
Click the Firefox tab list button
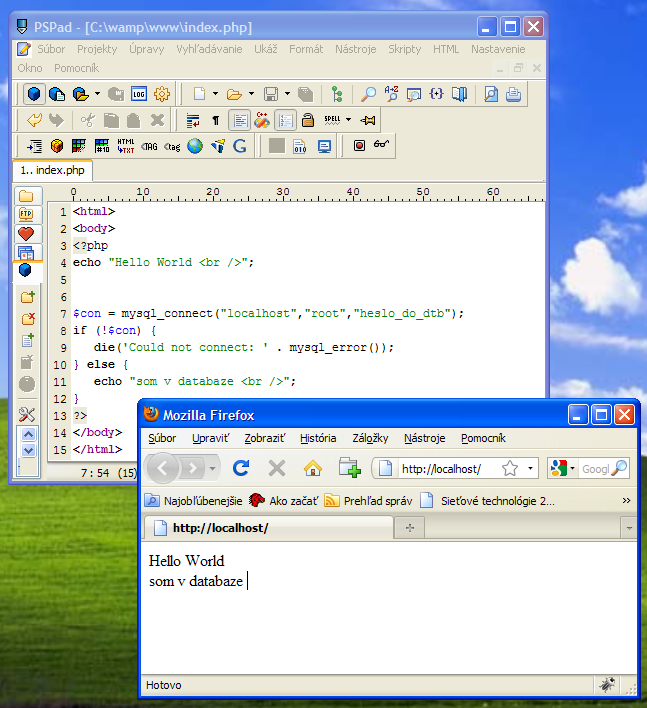tap(629, 528)
